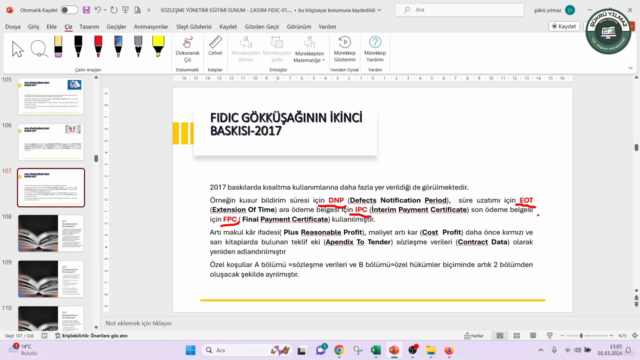Viewport: 640px width, 360px height.
Task: Open the Undo history dropdown arrow
Action: tap(105, 10)
